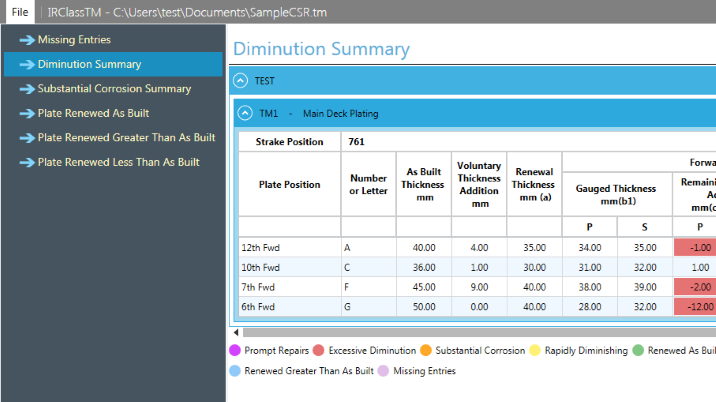The image size is (716, 402).
Task: Click the Strake Position value 761
Action: tap(356, 142)
